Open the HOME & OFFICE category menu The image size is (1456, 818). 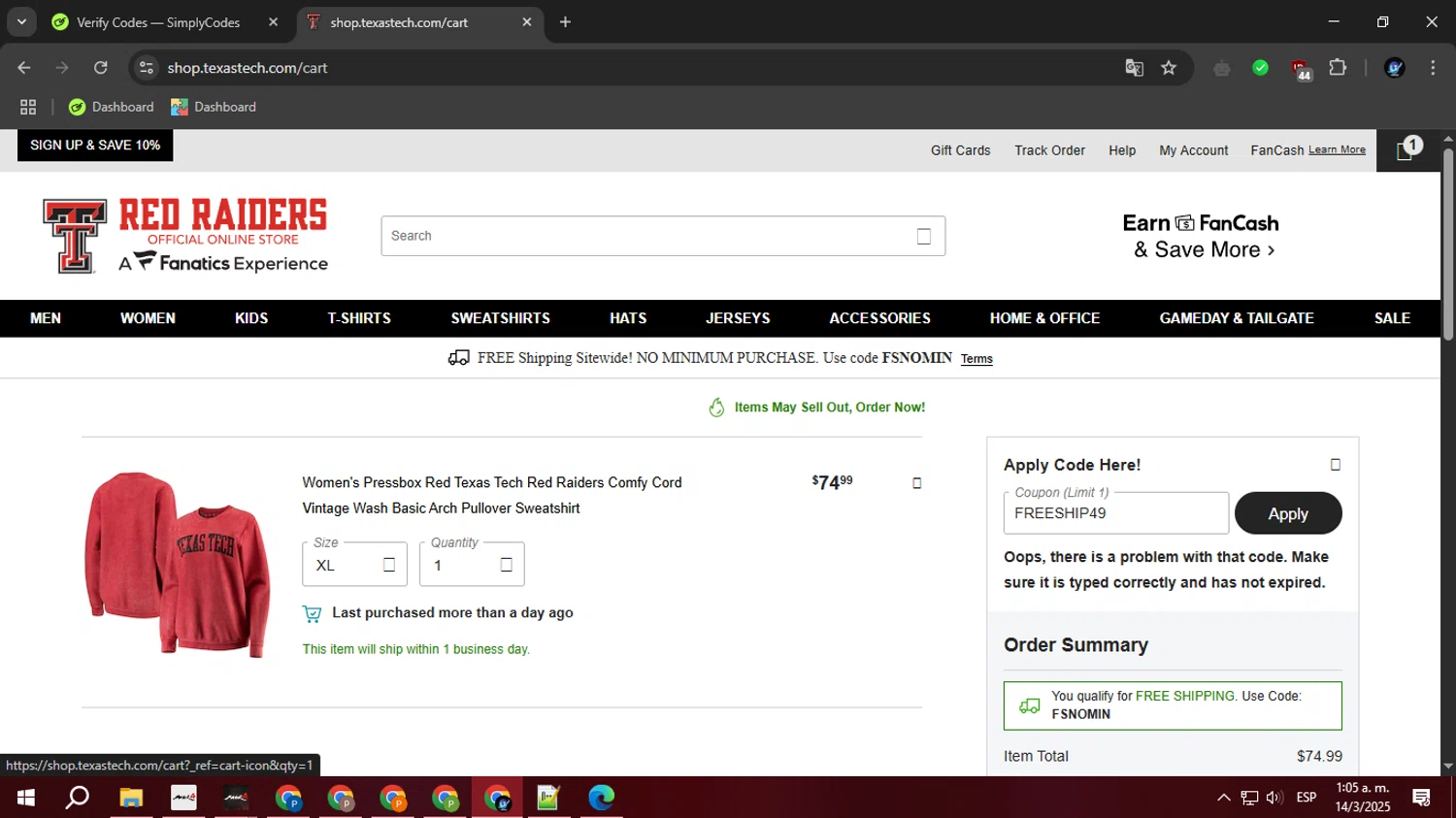[1045, 318]
